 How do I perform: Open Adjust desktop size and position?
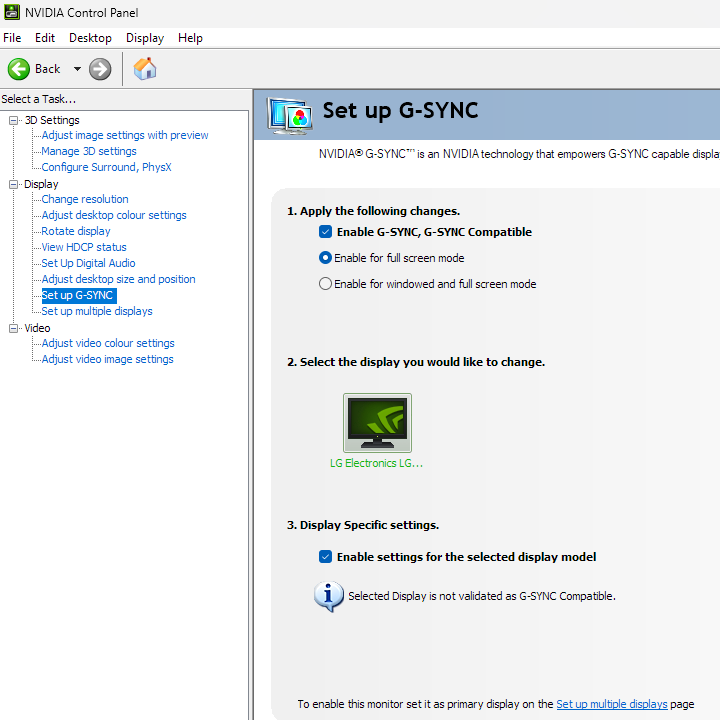point(118,279)
